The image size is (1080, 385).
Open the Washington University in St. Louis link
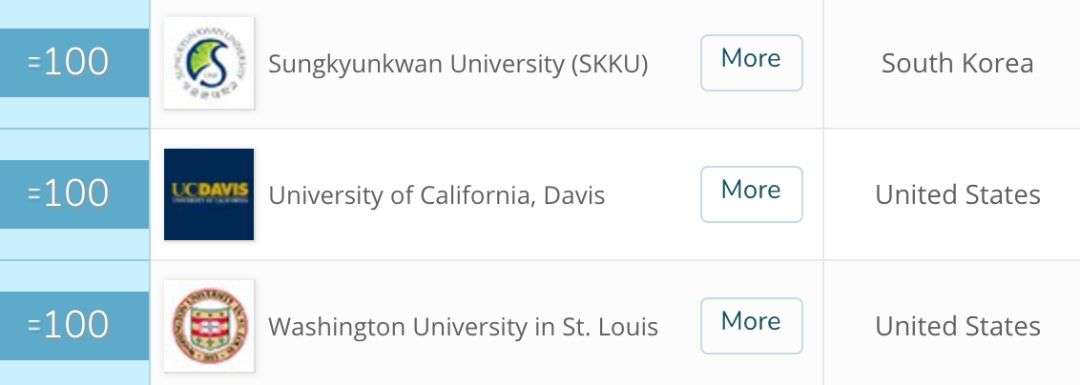[x=463, y=326]
